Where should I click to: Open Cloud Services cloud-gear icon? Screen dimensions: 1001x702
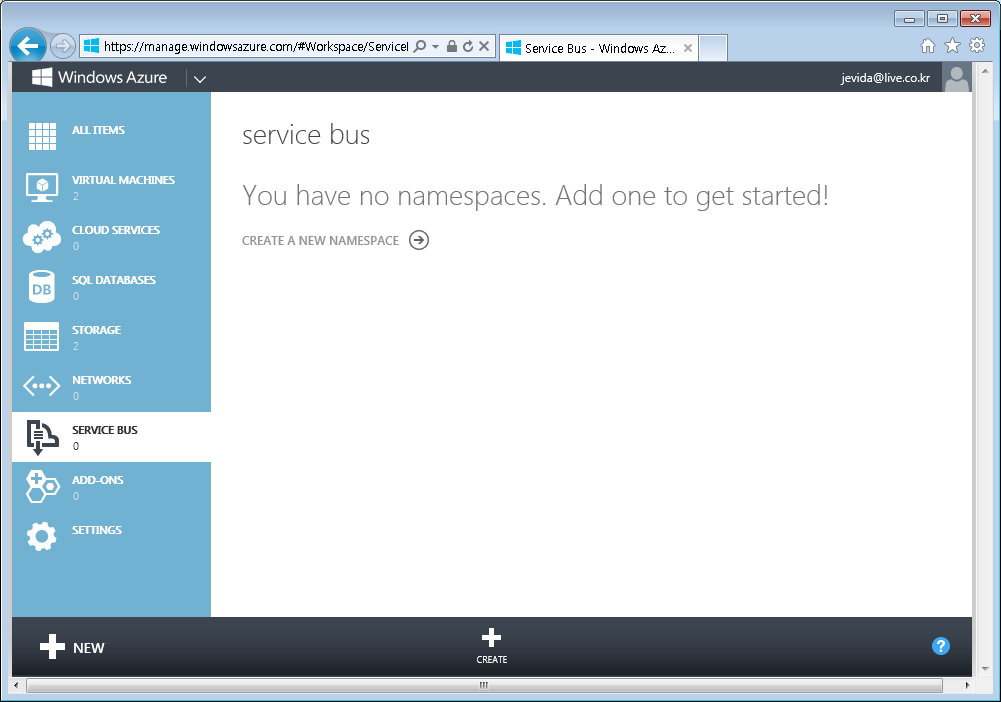coord(42,237)
